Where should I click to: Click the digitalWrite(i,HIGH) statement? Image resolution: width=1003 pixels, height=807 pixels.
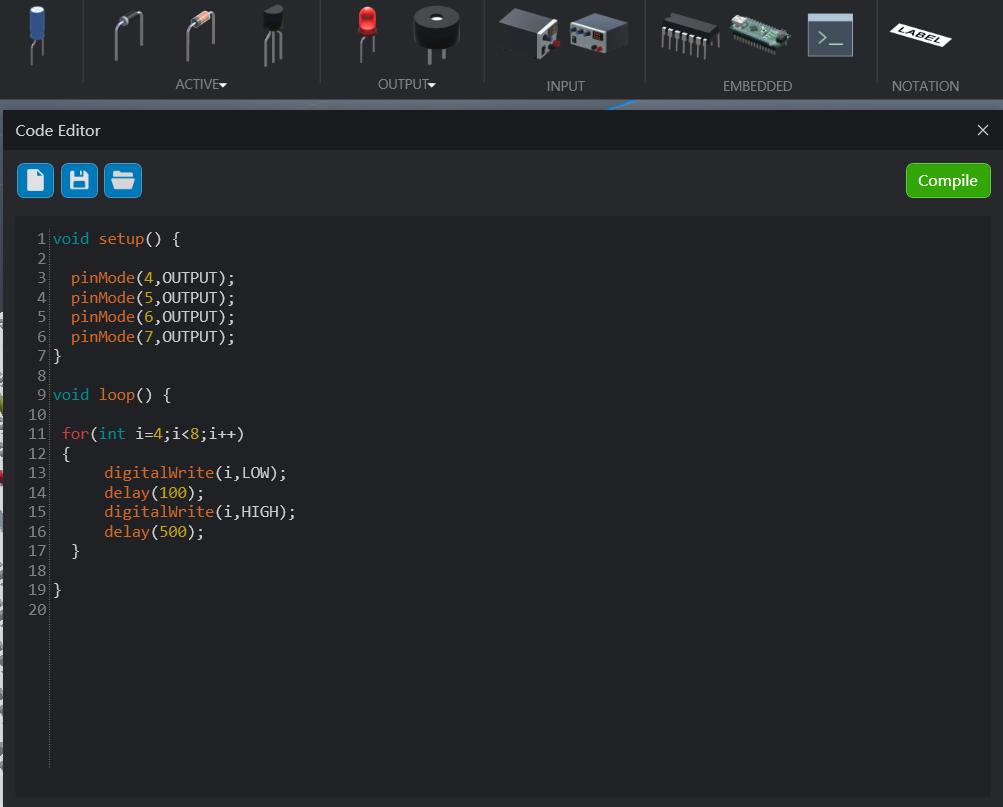click(200, 512)
